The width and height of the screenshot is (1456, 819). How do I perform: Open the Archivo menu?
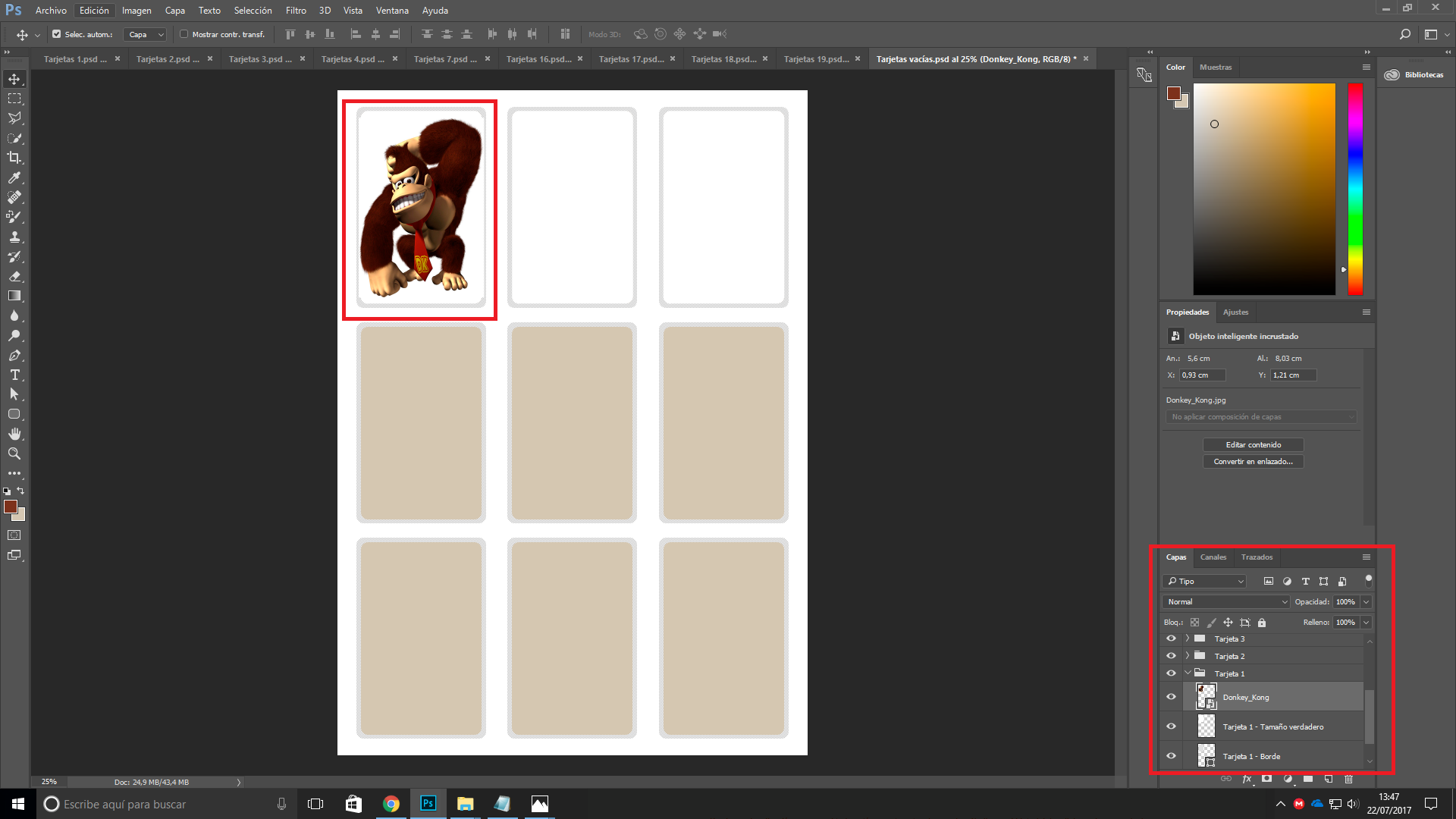click(x=51, y=11)
